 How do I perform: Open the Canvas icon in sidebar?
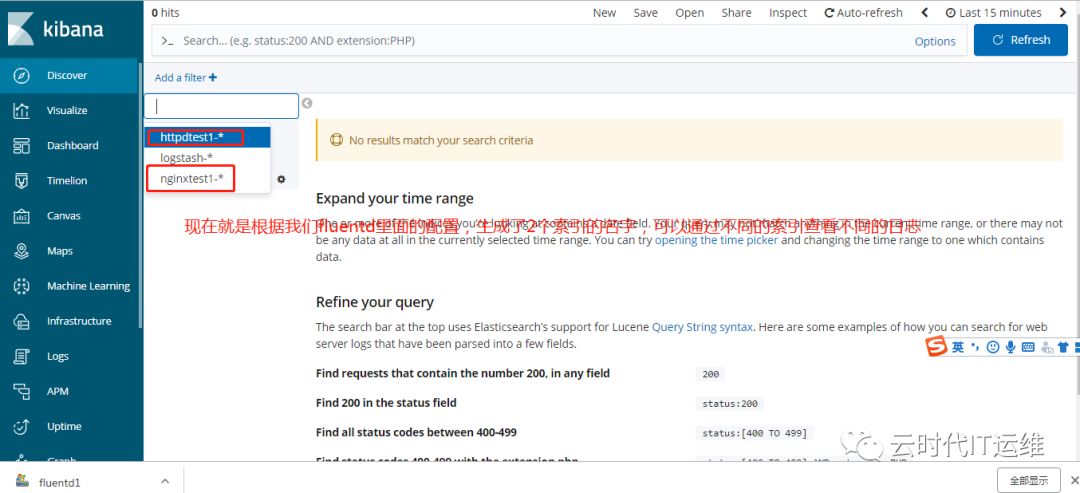[x=21, y=216]
